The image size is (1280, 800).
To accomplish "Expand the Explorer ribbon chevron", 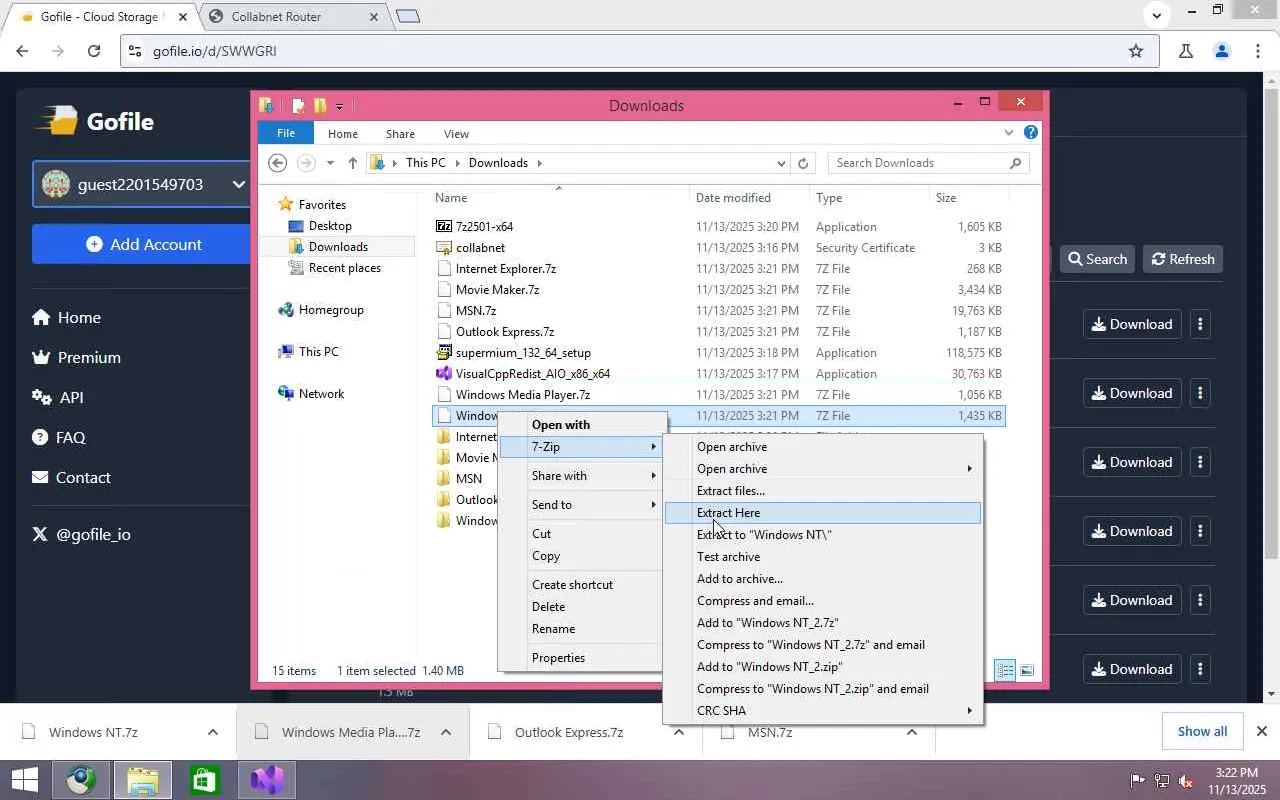I will pos(1009,132).
